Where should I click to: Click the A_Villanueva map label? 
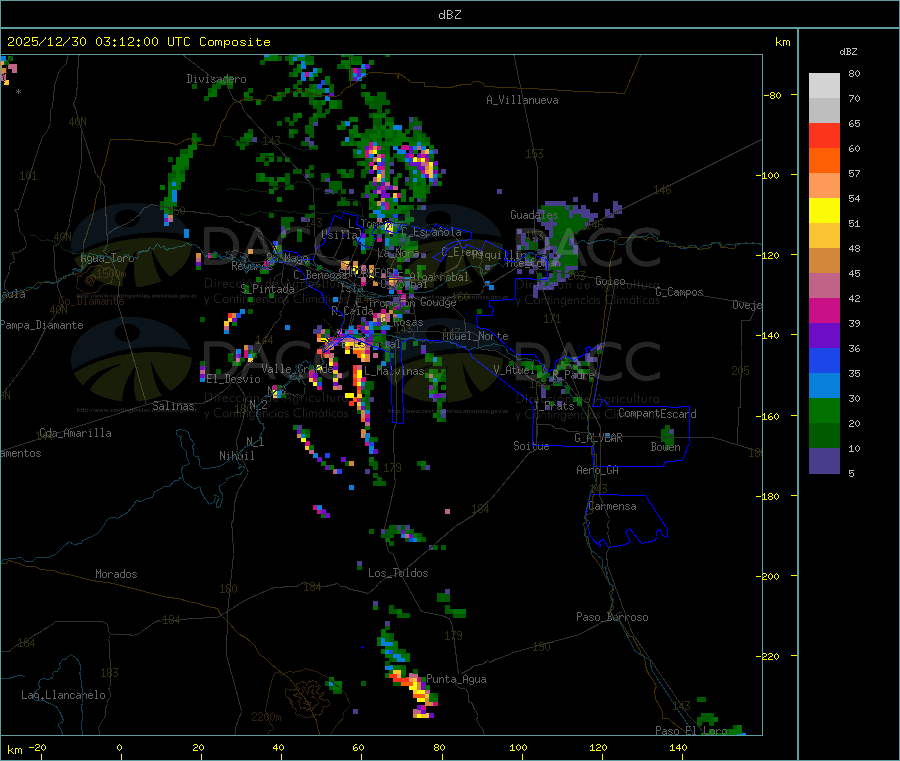coord(522,100)
